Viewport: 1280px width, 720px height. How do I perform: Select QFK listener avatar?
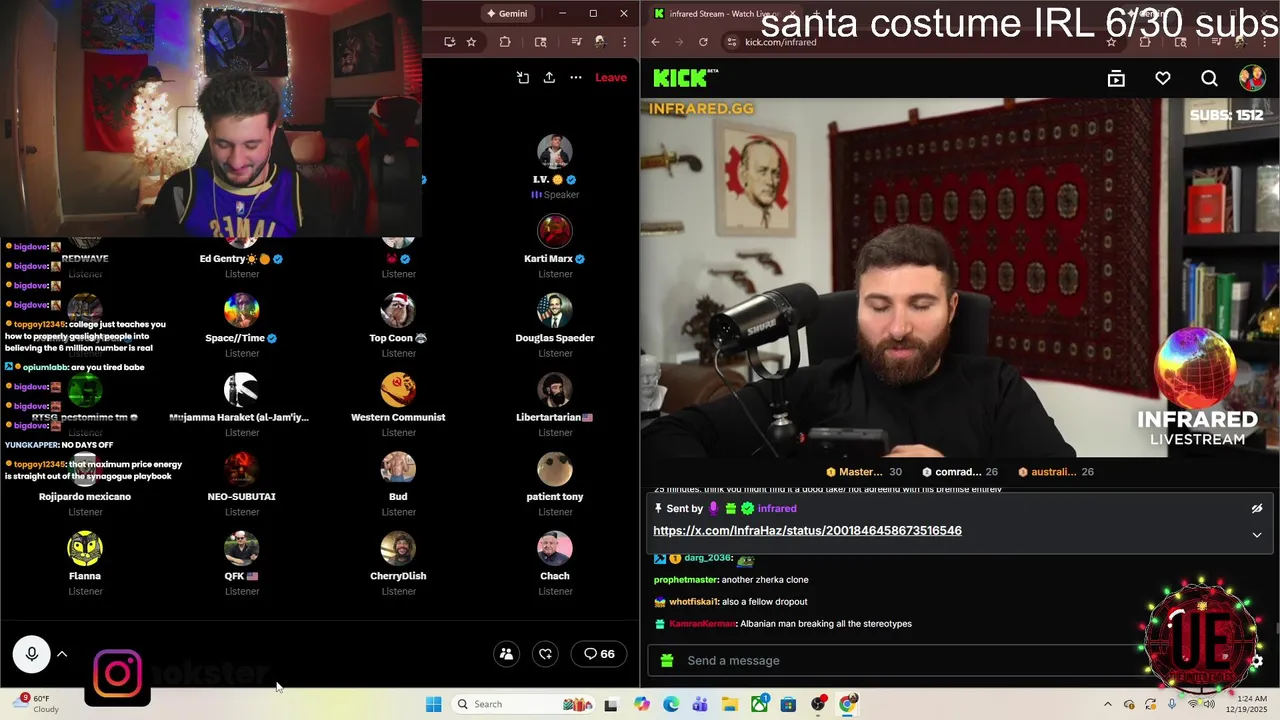pos(241,549)
